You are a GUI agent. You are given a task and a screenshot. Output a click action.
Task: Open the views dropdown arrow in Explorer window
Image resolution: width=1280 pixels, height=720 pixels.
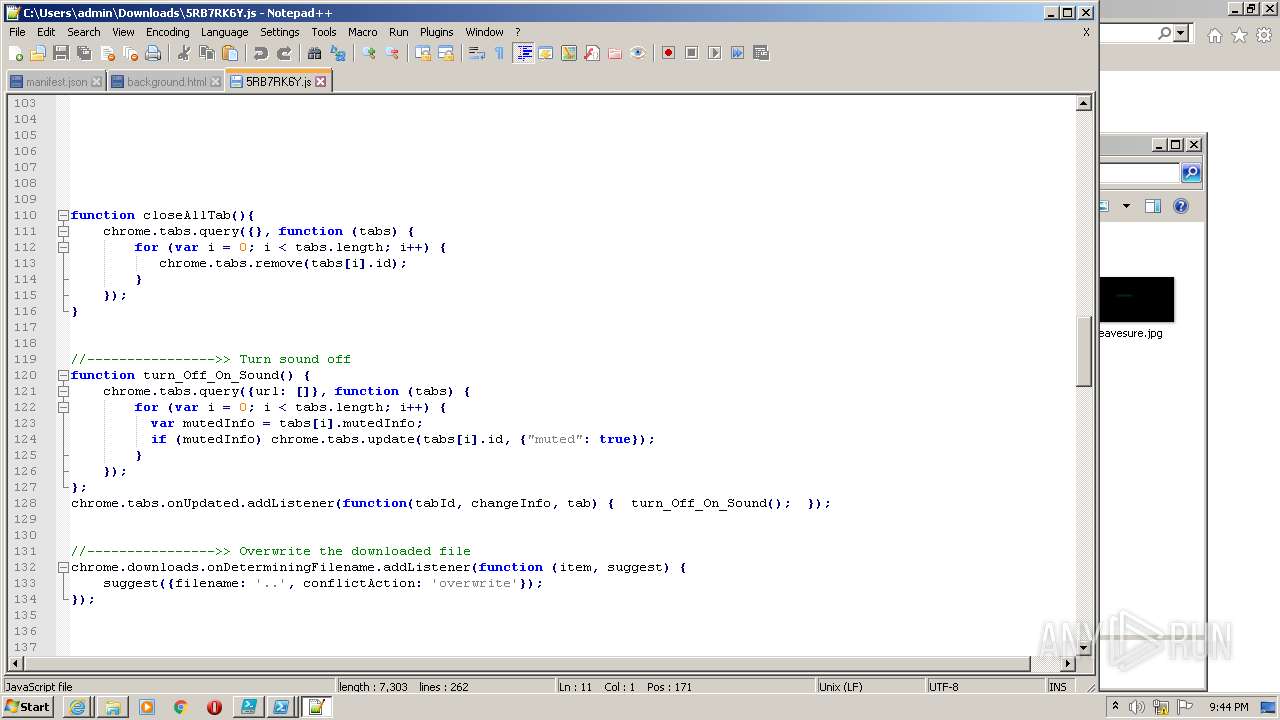tap(1126, 206)
